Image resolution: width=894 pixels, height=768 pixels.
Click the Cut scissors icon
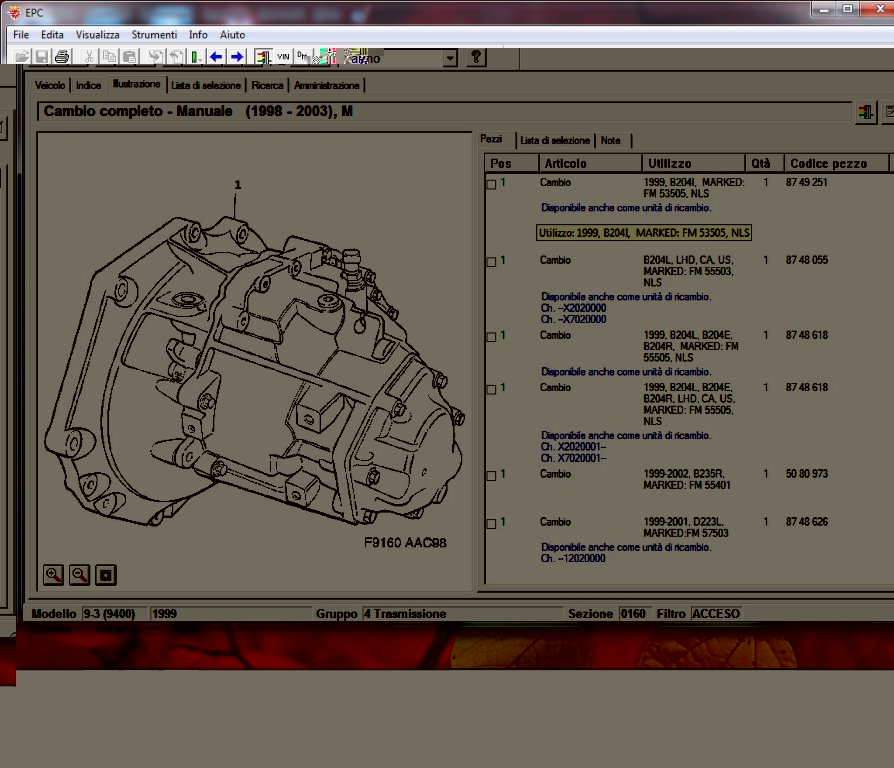point(89,56)
